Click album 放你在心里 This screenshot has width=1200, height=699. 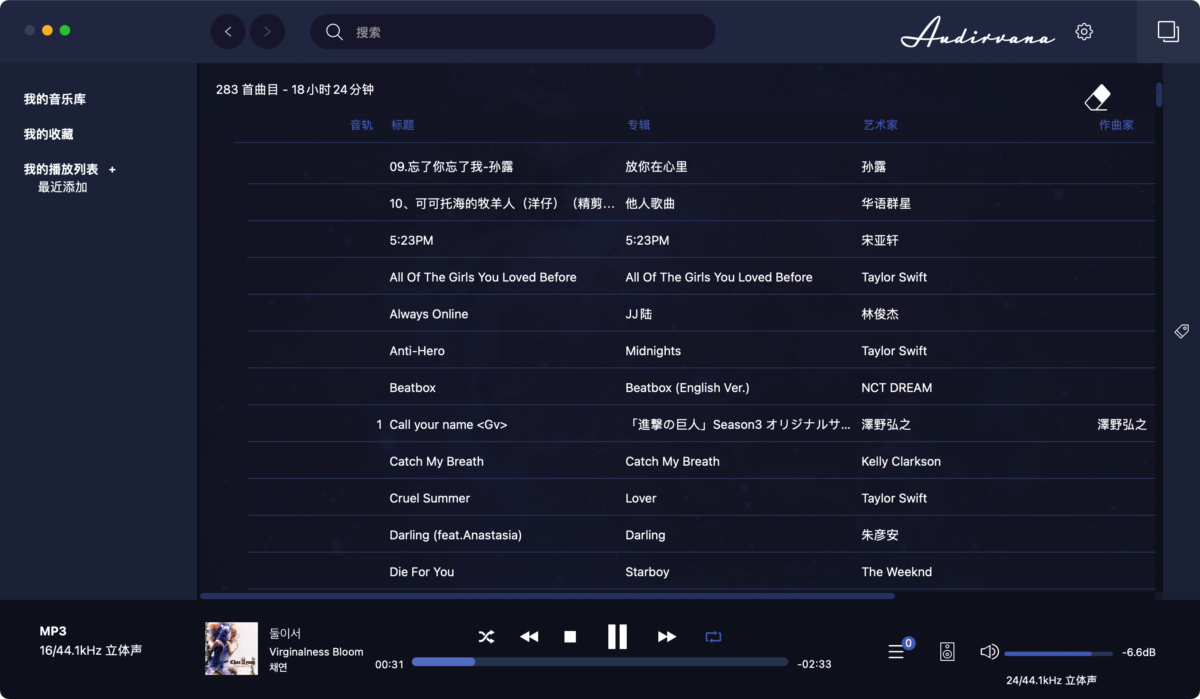point(656,167)
